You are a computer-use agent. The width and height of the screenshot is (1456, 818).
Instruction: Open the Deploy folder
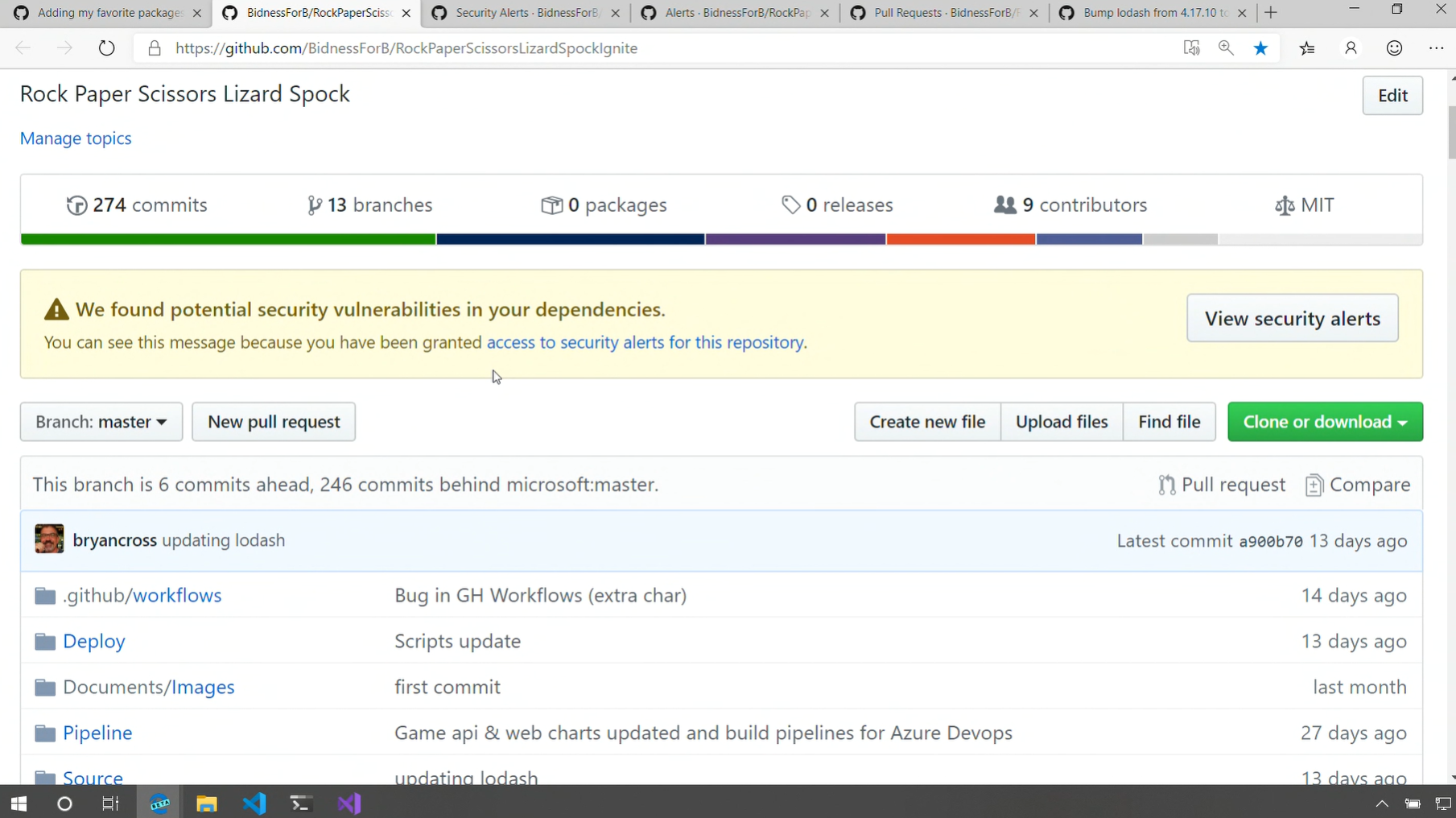tap(94, 641)
